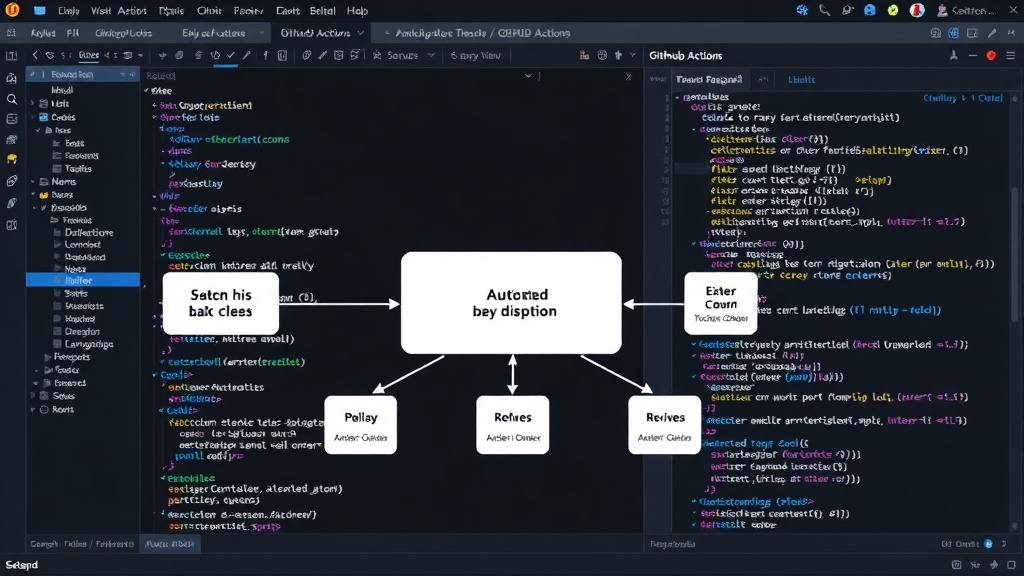Select the yellow icon in the left activity bar
Screen dimensions: 1024x576
tap(12, 159)
